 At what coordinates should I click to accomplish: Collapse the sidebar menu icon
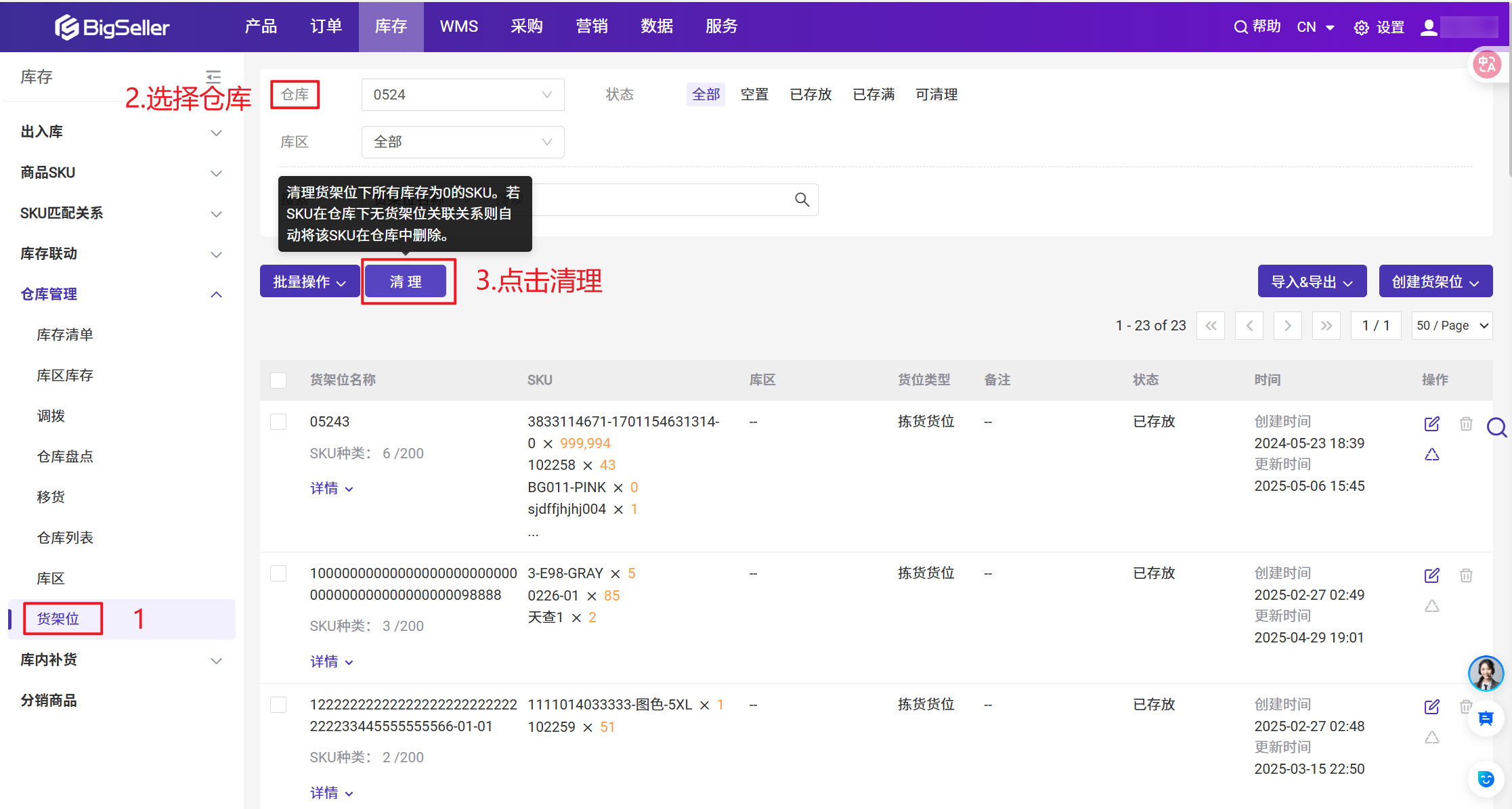213,76
